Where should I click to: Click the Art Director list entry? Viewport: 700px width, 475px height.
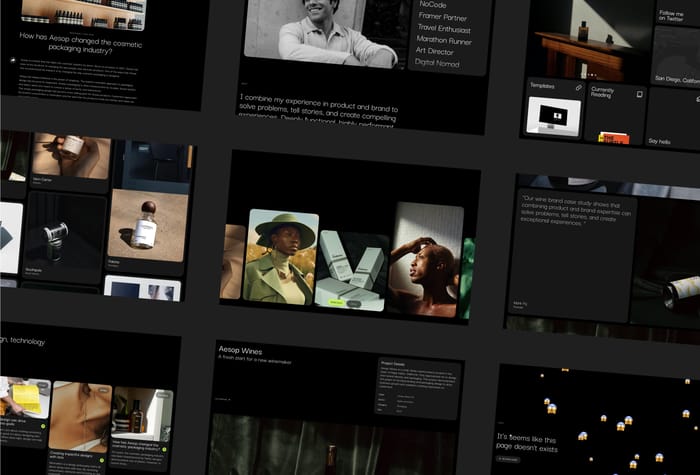(434, 51)
